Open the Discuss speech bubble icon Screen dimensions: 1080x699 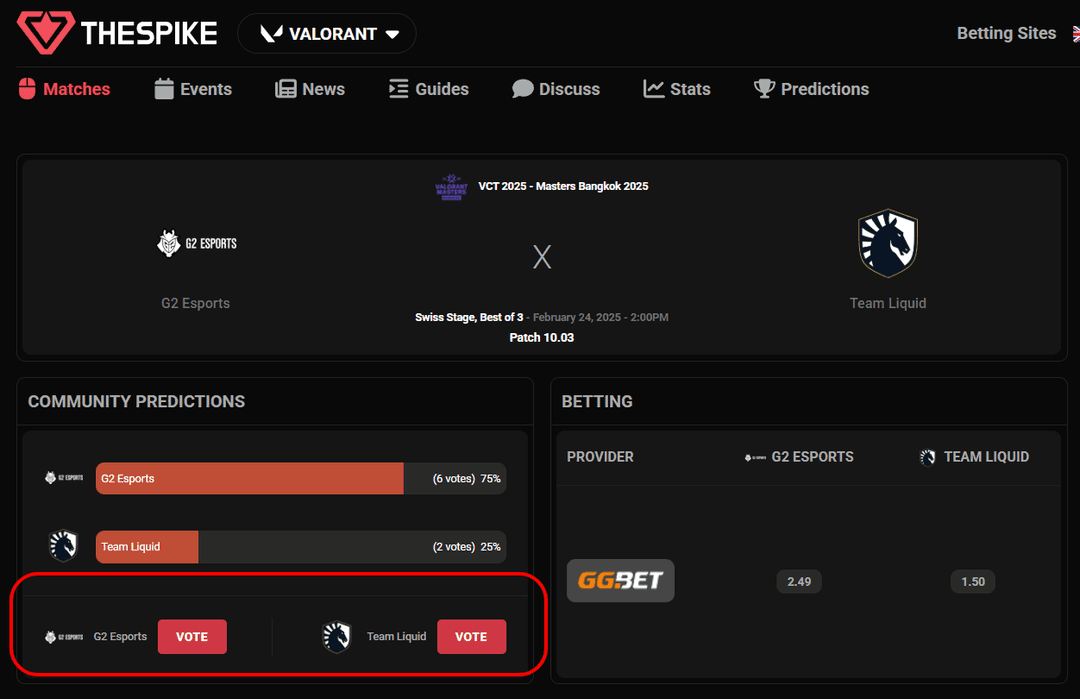coord(522,89)
